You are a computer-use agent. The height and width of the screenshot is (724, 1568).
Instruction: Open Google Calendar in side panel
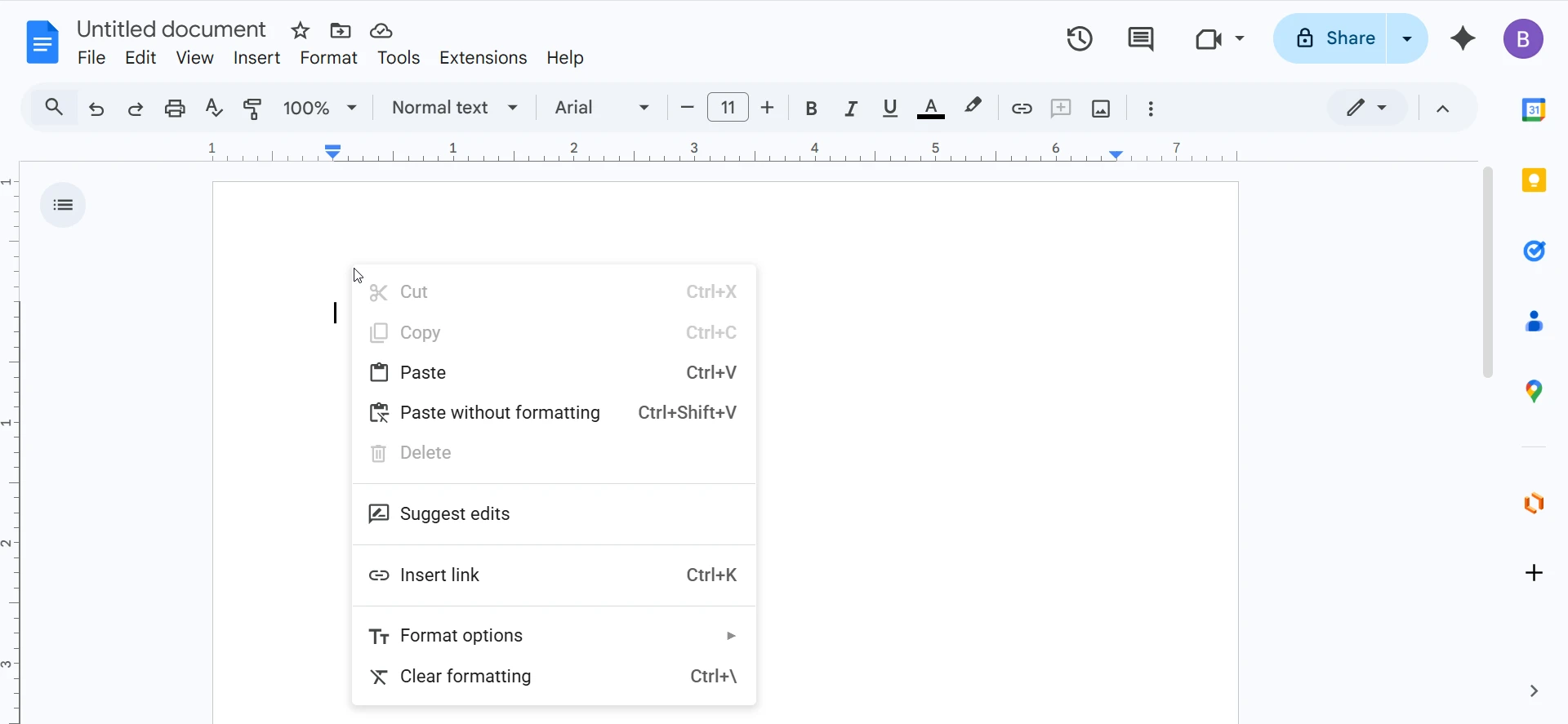tap(1535, 109)
